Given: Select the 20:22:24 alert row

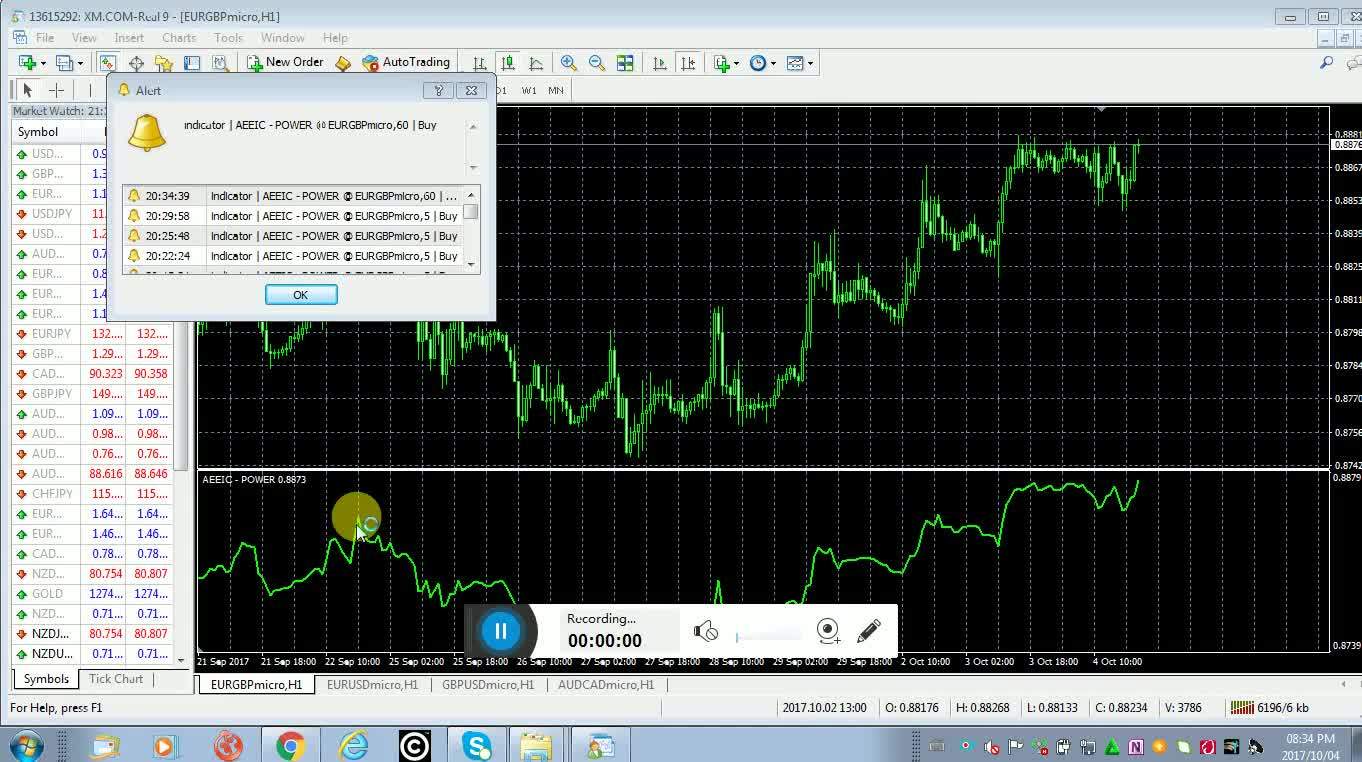Looking at the screenshot, I should click(293, 256).
